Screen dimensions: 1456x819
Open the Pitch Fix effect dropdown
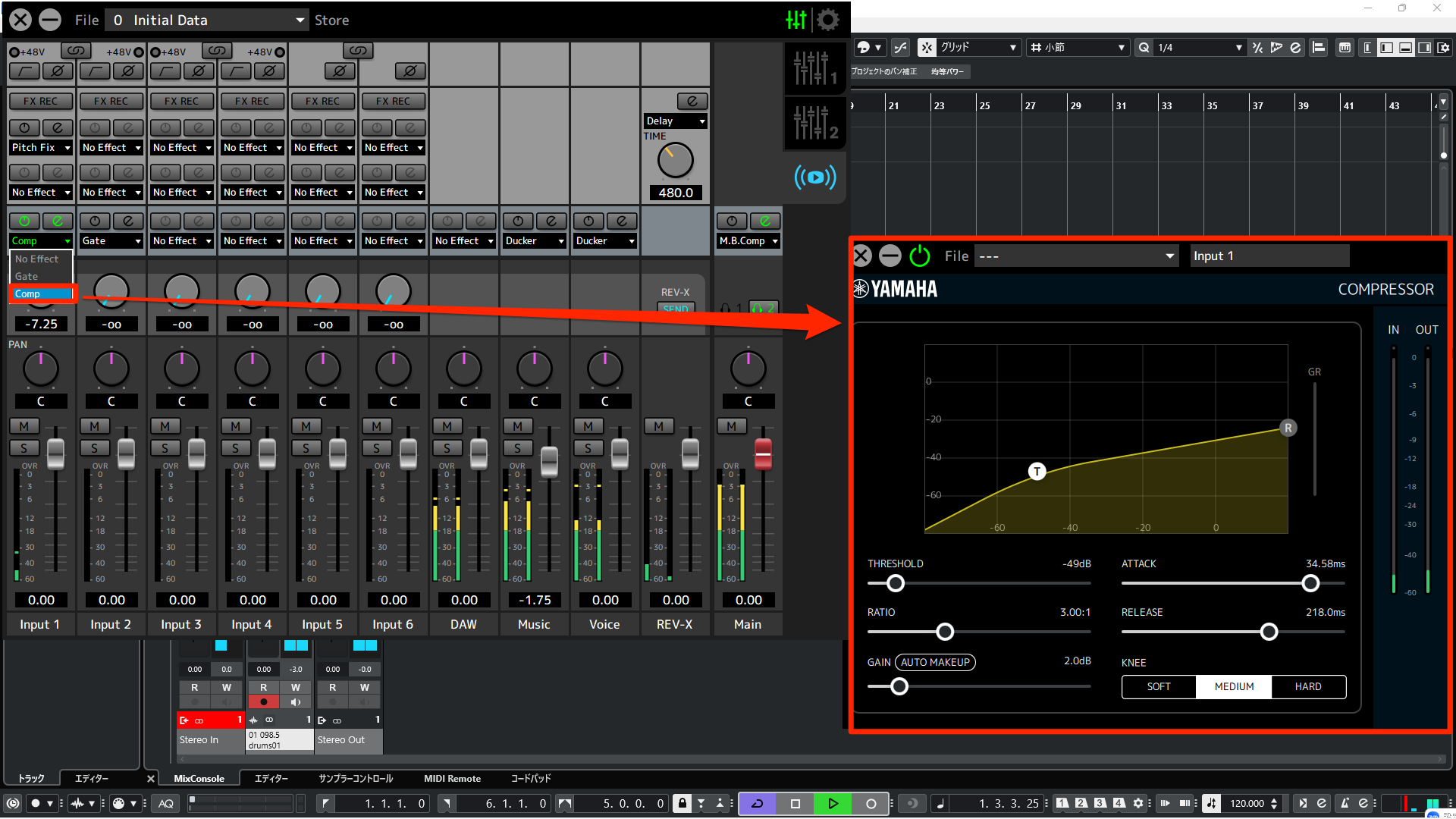pyautogui.click(x=40, y=147)
